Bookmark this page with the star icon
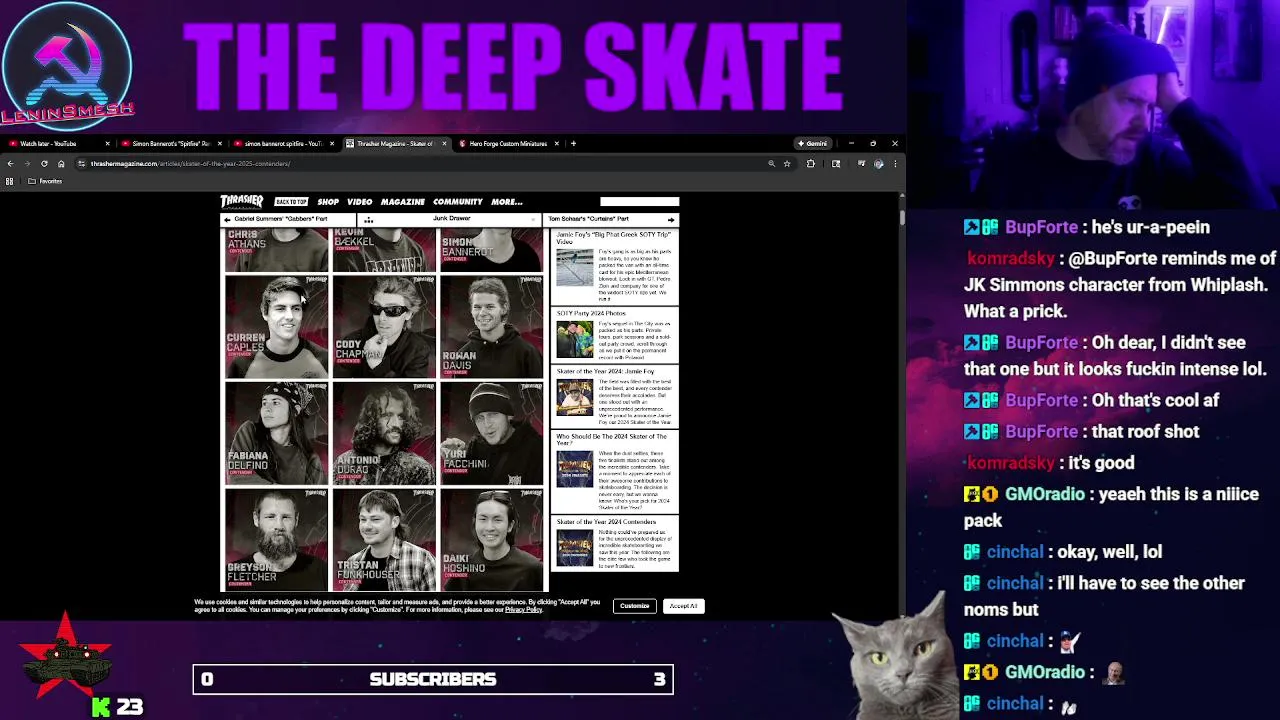The width and height of the screenshot is (1280, 720). [787, 163]
